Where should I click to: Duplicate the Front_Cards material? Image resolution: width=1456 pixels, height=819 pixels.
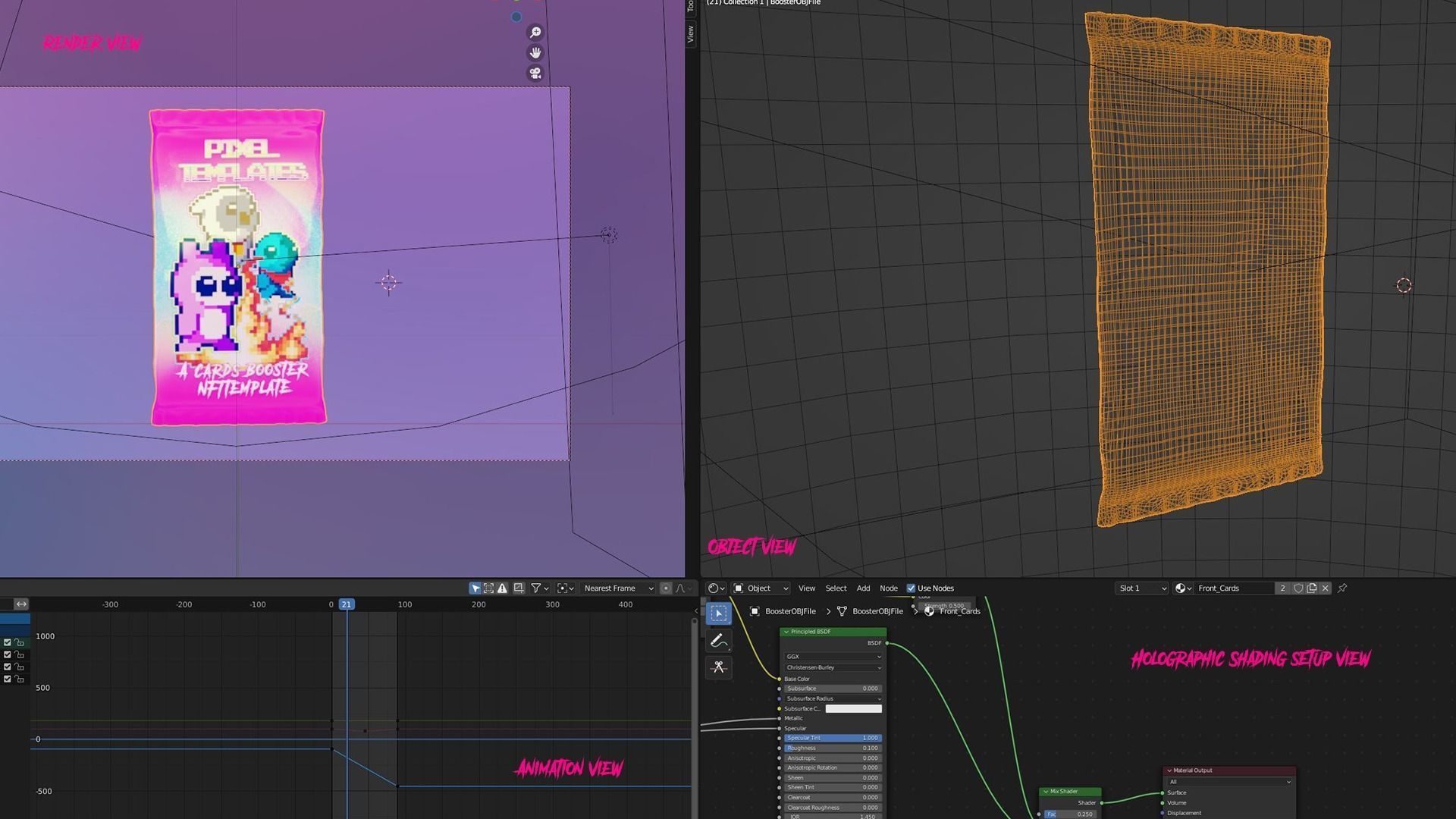tap(1312, 588)
